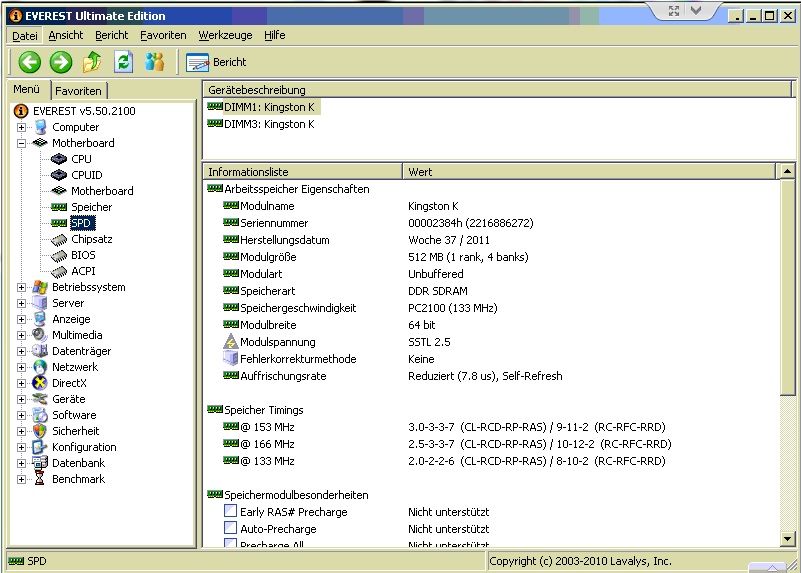
Task: Select the SPD tree item
Action: pyautogui.click(x=81, y=223)
